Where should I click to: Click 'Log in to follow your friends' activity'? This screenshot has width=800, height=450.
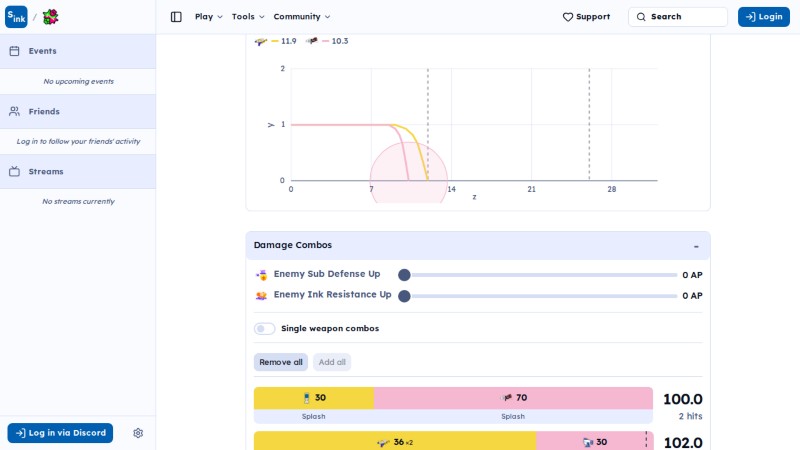point(78,141)
